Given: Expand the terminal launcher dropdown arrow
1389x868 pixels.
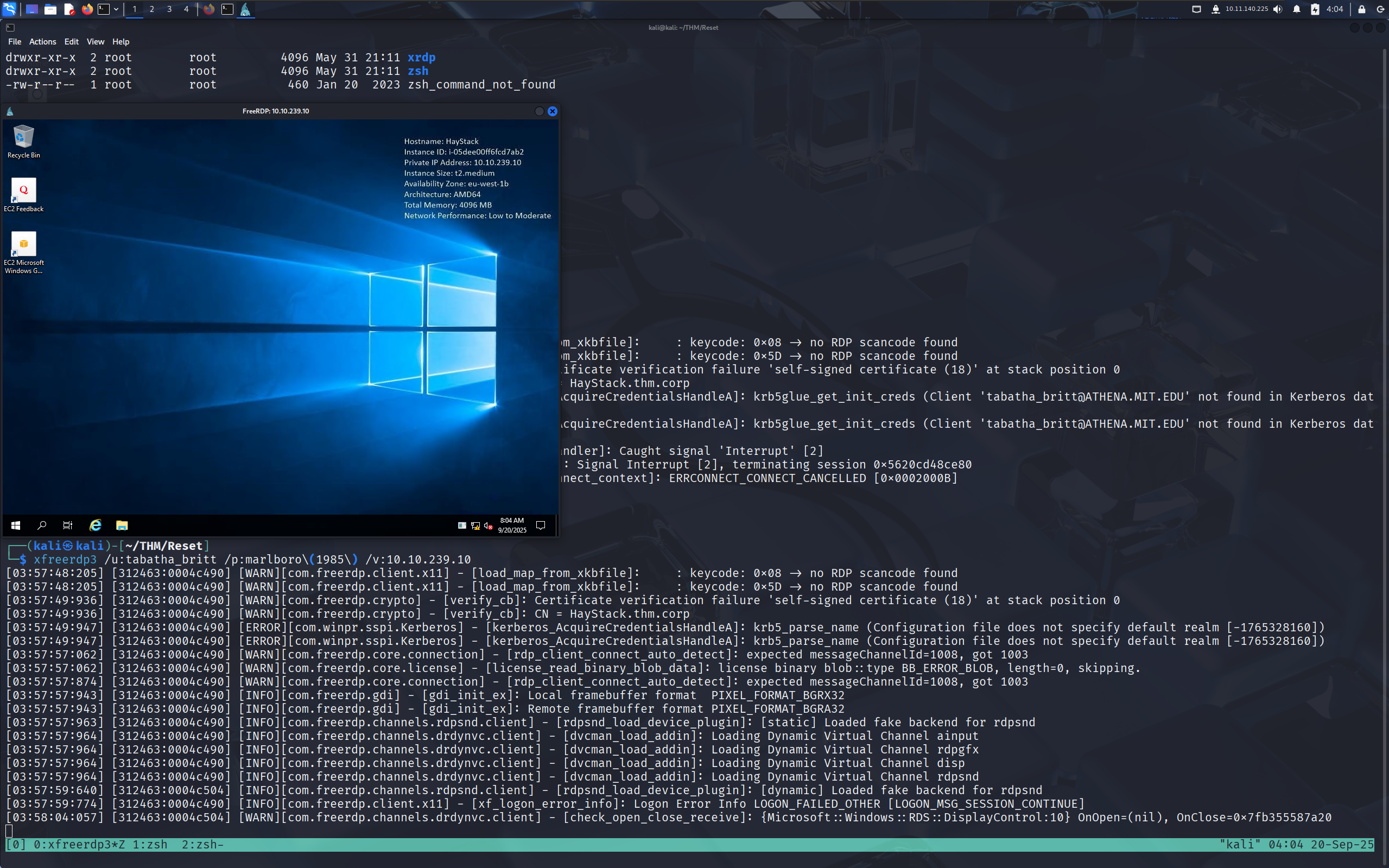Looking at the screenshot, I should (x=116, y=9).
